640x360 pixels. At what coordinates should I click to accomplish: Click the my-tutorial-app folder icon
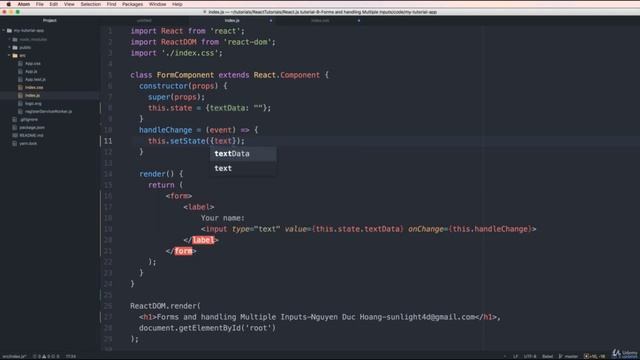pos(9,31)
